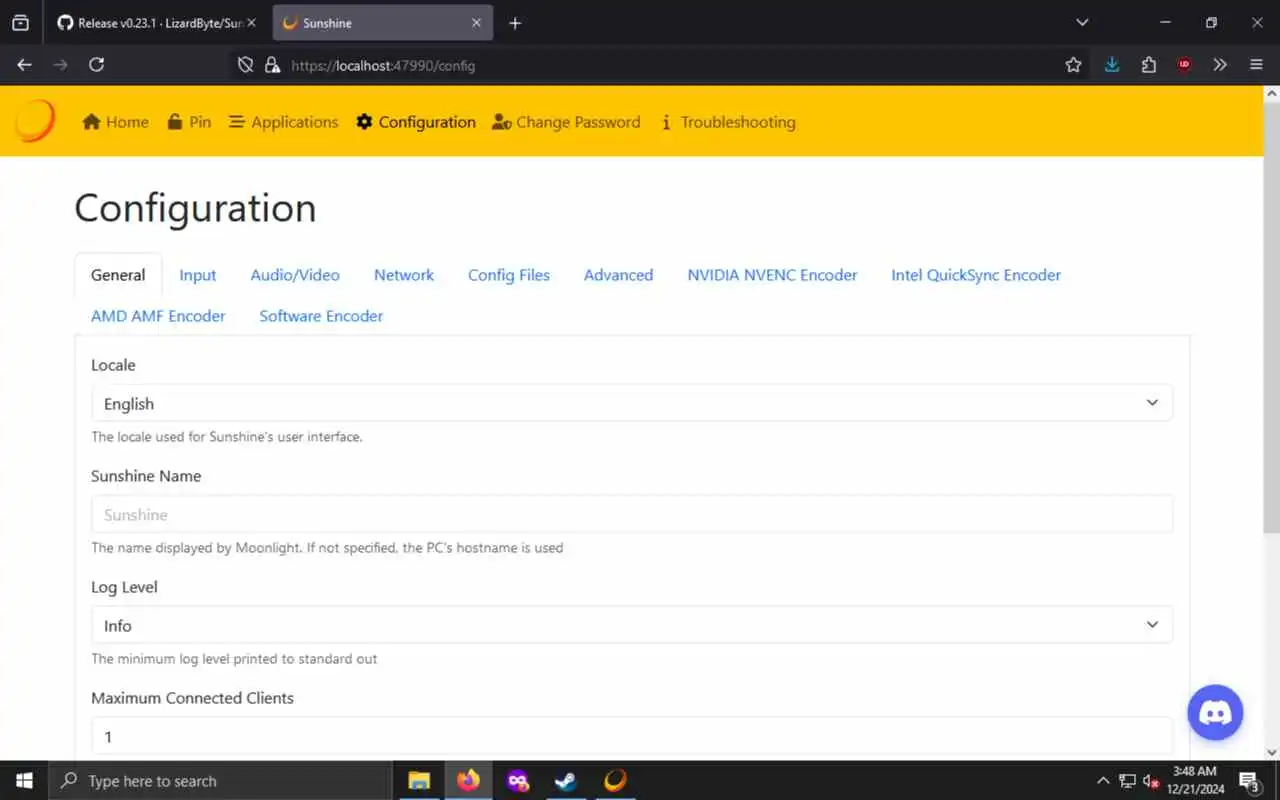This screenshot has height=800, width=1280.
Task: Open the Configuration page link
Action: click(x=416, y=122)
